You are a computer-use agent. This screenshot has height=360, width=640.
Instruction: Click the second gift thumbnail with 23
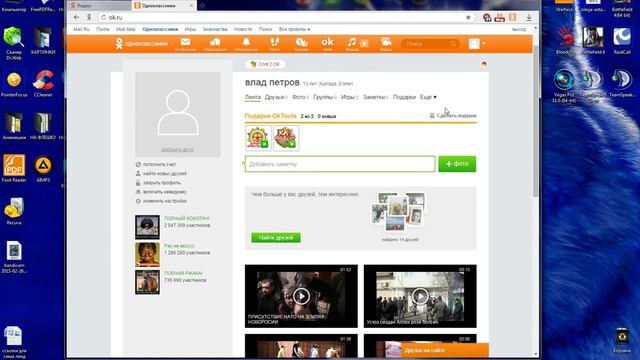tap(286, 138)
